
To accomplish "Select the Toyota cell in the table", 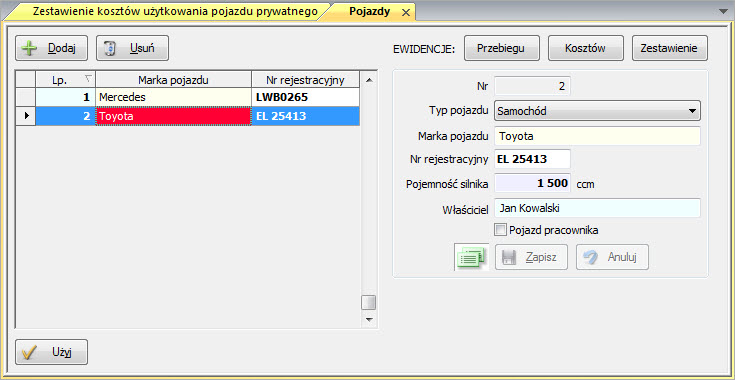I will pos(173,116).
